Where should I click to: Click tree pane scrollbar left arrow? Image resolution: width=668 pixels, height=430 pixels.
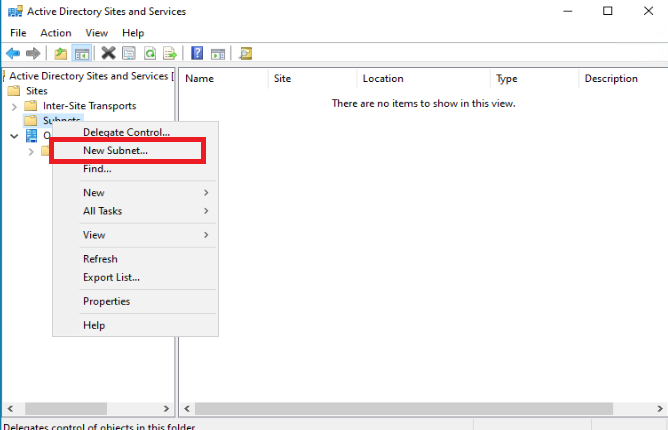click(11, 409)
